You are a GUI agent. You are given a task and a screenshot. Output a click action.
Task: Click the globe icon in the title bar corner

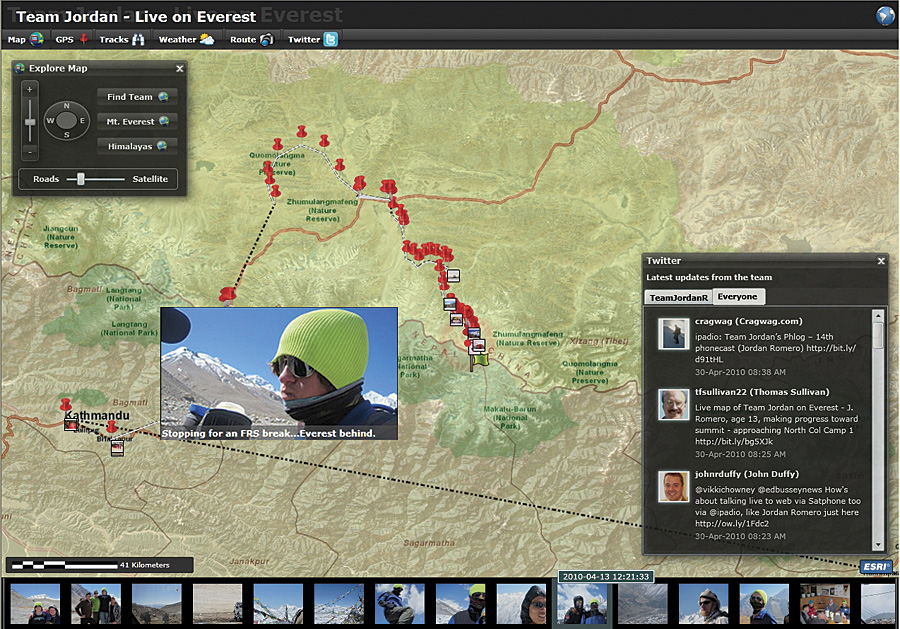[885, 15]
